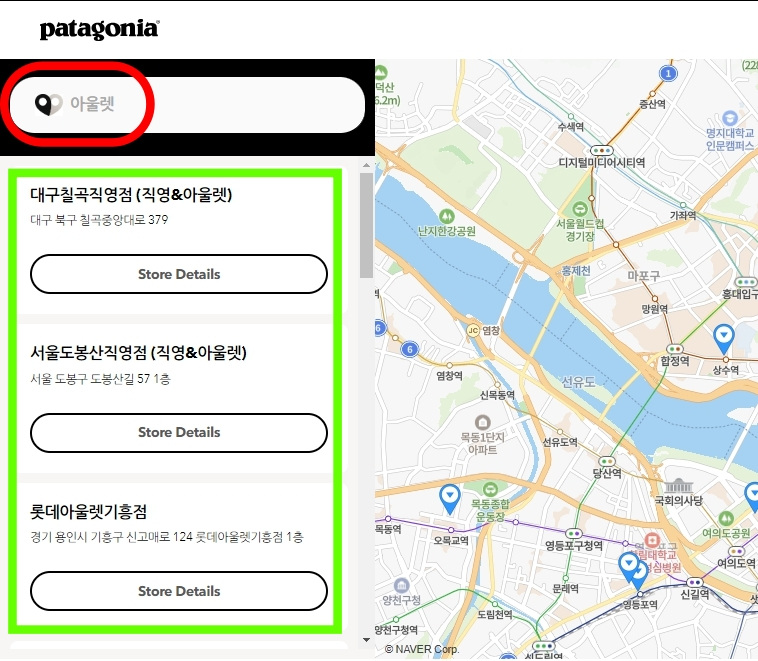Screen dimensions: 758x661
Task: Open Store Details for 대구칠곡직영점
Action: click(x=179, y=274)
